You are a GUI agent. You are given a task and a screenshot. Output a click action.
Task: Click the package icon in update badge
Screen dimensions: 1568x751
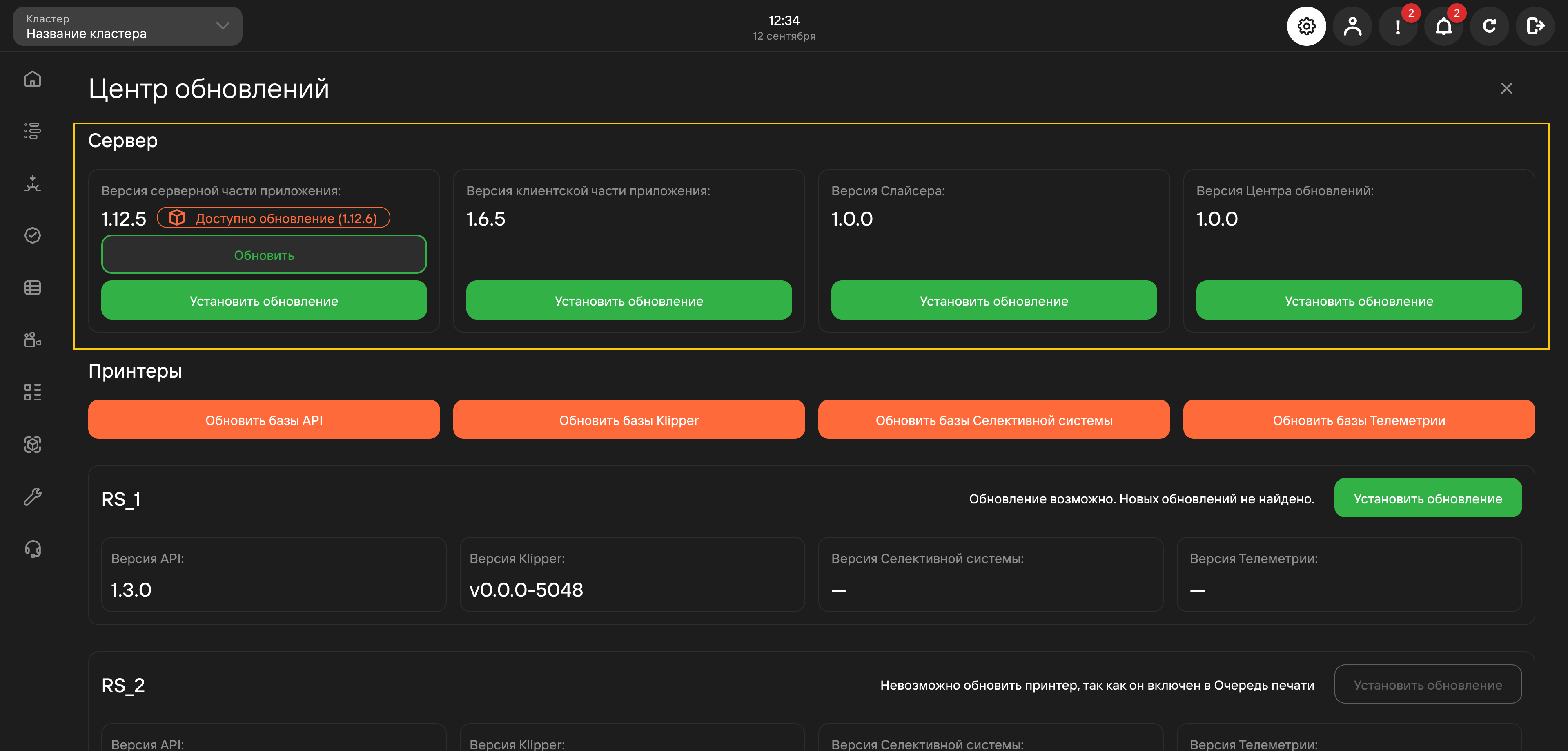pyautogui.click(x=176, y=218)
